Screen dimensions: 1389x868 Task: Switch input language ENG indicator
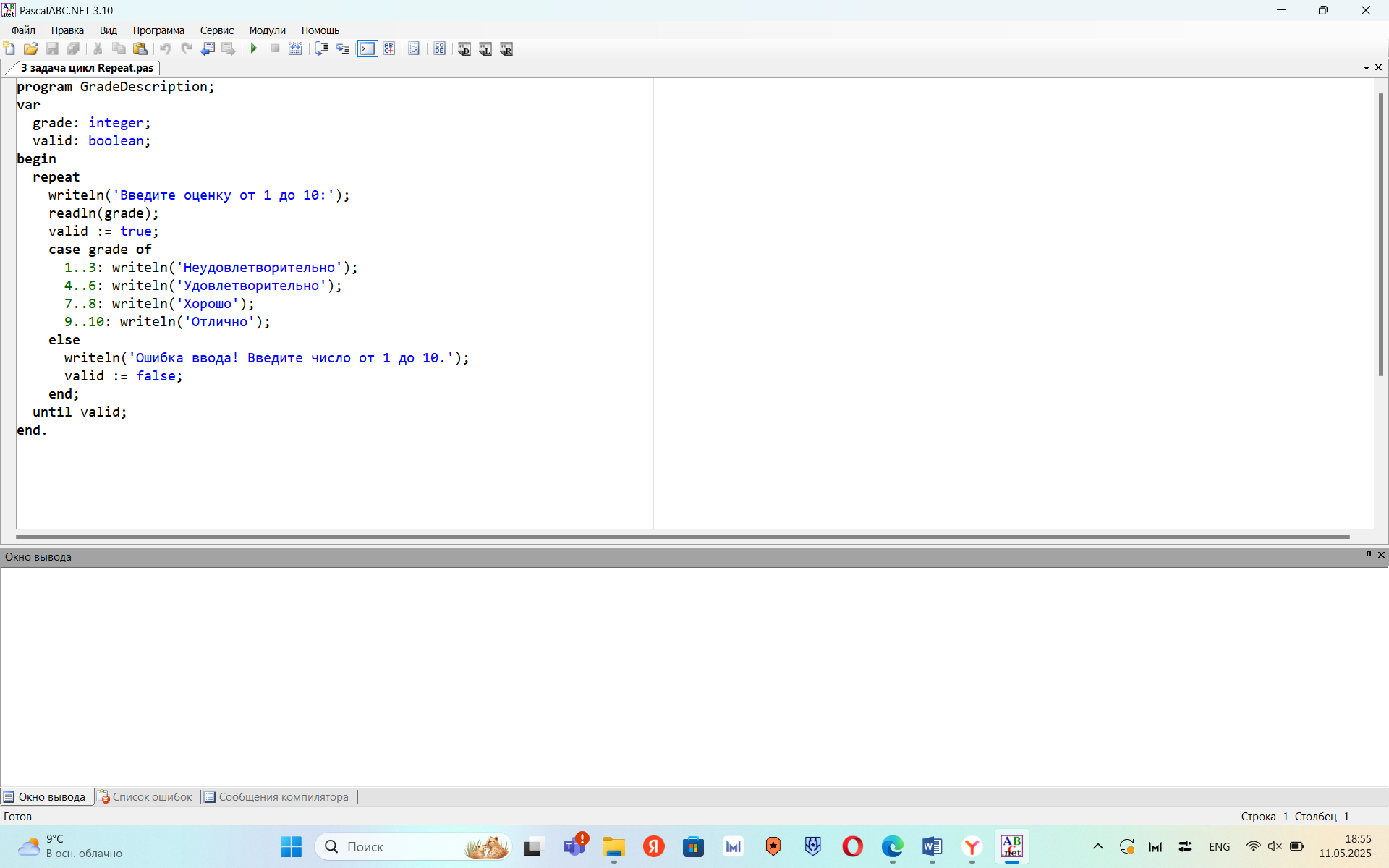[x=1219, y=846]
